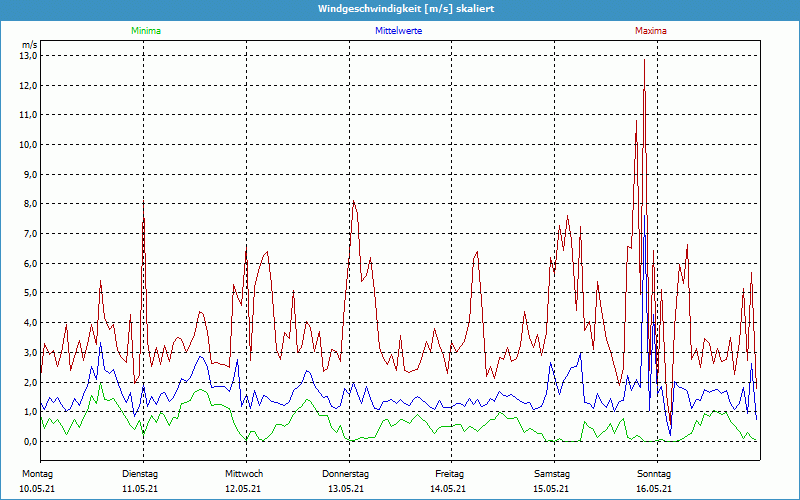Click the '9,0' y-axis value

(30, 174)
